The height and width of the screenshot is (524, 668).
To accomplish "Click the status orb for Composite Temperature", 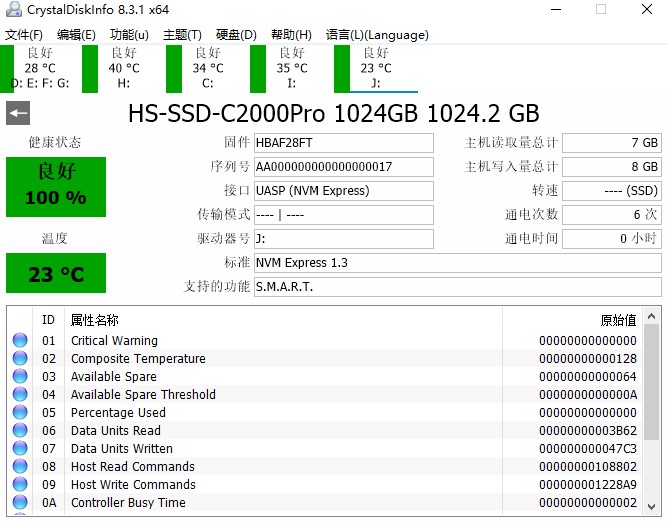I will pyautogui.click(x=20, y=358).
